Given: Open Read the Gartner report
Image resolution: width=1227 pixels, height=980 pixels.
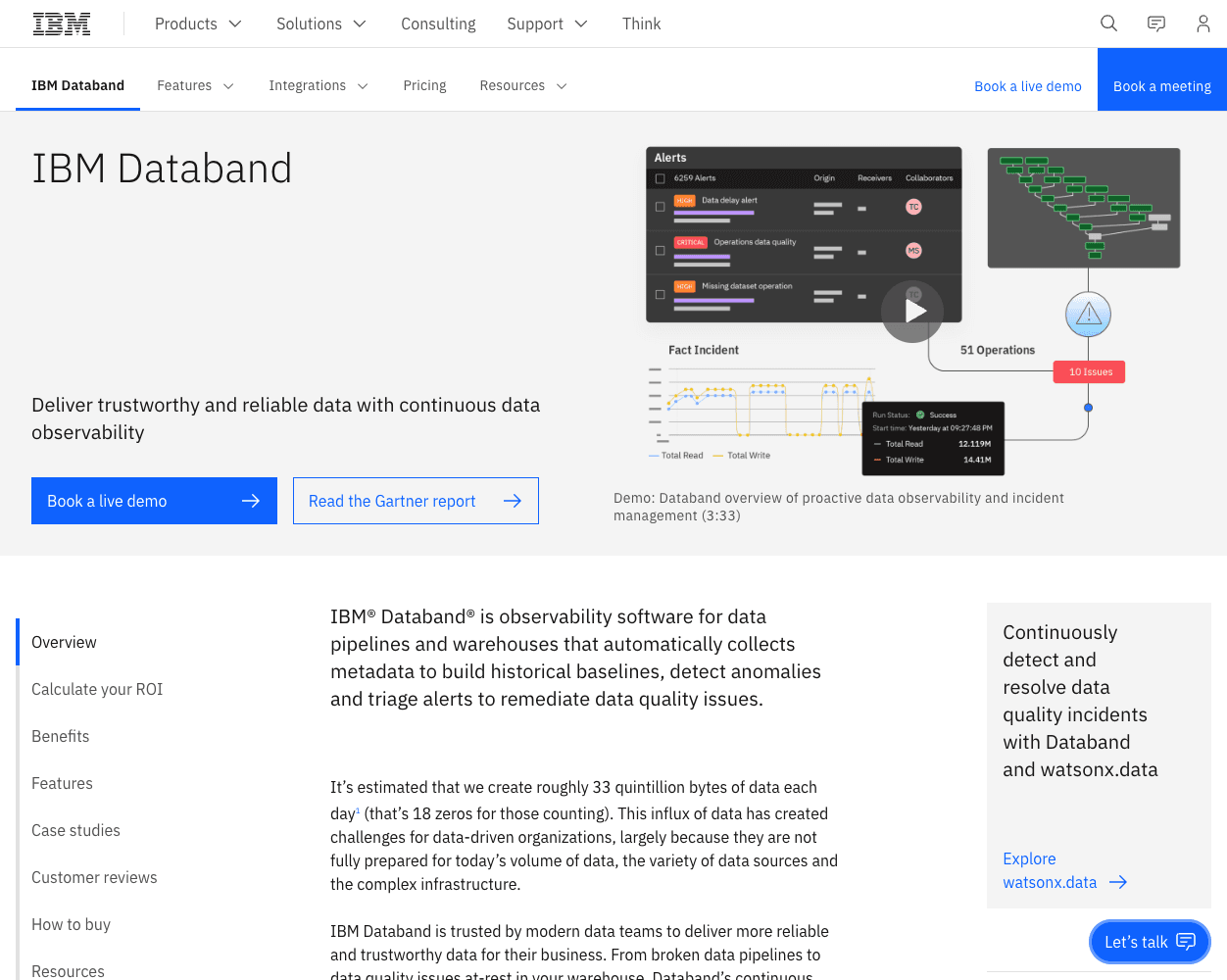Looking at the screenshot, I should [x=416, y=501].
